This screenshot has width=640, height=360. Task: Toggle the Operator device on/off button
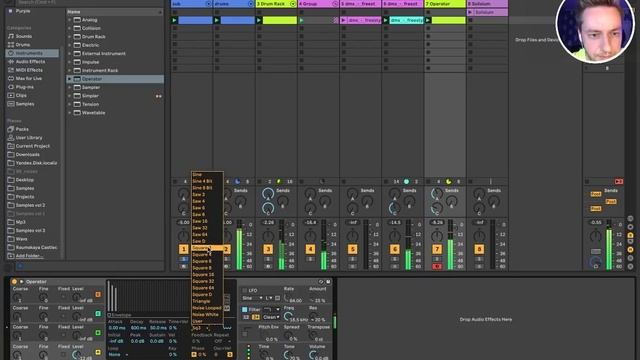14,282
